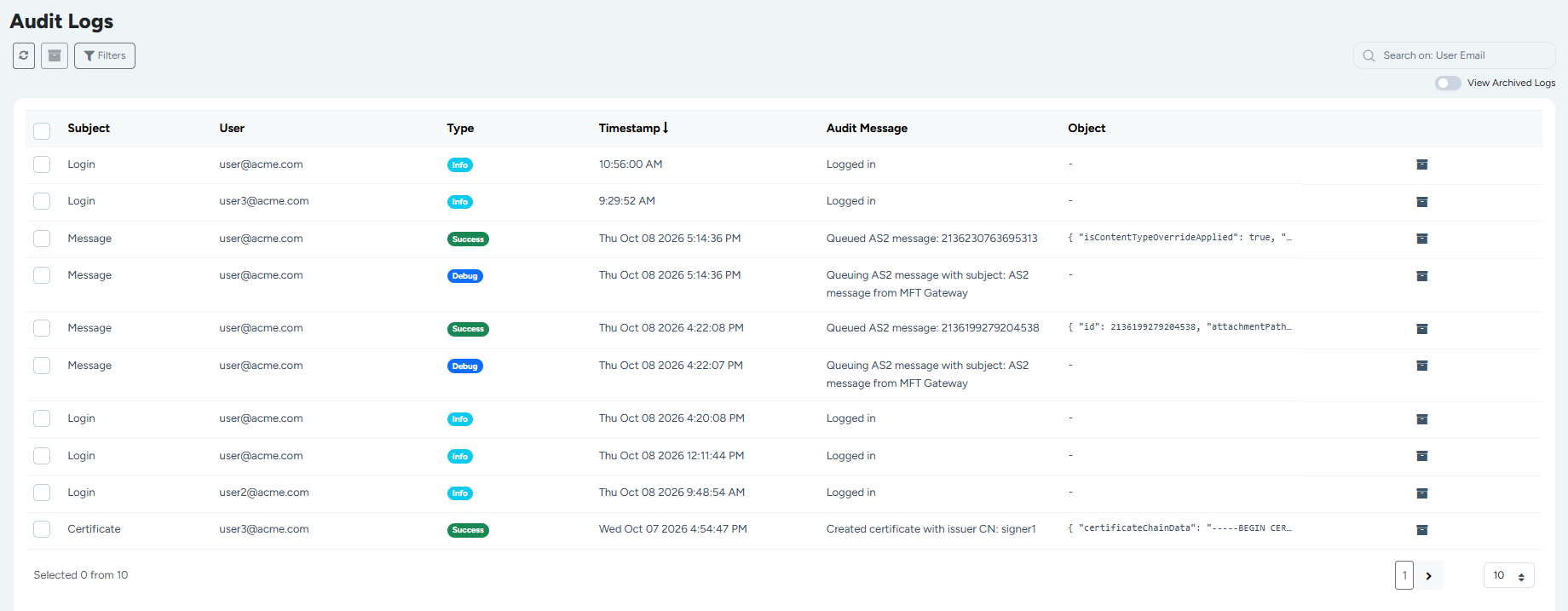The image size is (1568, 611).
Task: Check the 4:22:07 PM Message row
Action: click(42, 366)
